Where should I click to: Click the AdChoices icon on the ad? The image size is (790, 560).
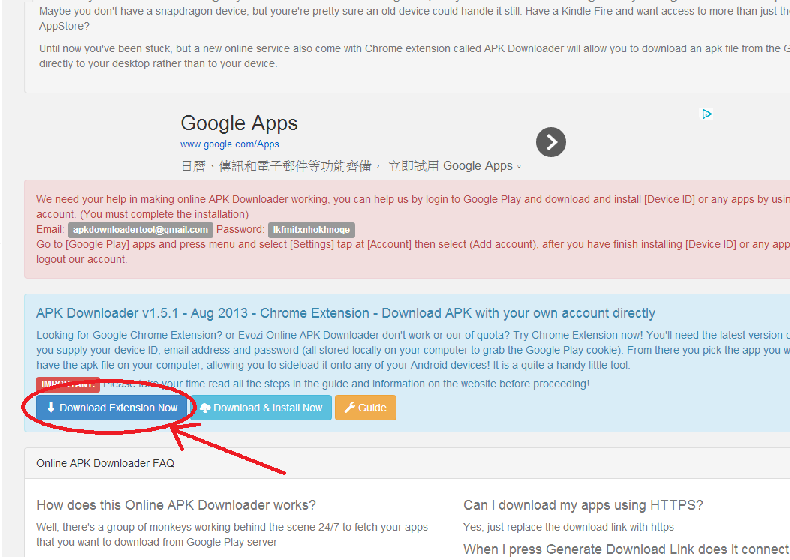click(706, 114)
